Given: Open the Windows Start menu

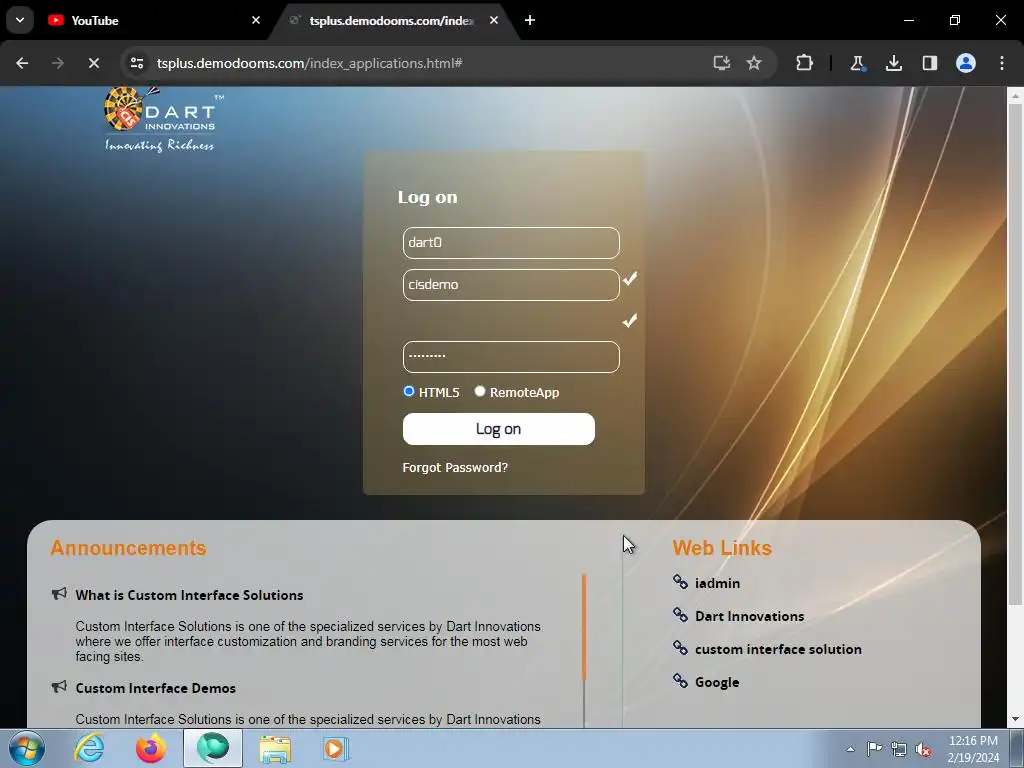Looking at the screenshot, I should [x=27, y=748].
